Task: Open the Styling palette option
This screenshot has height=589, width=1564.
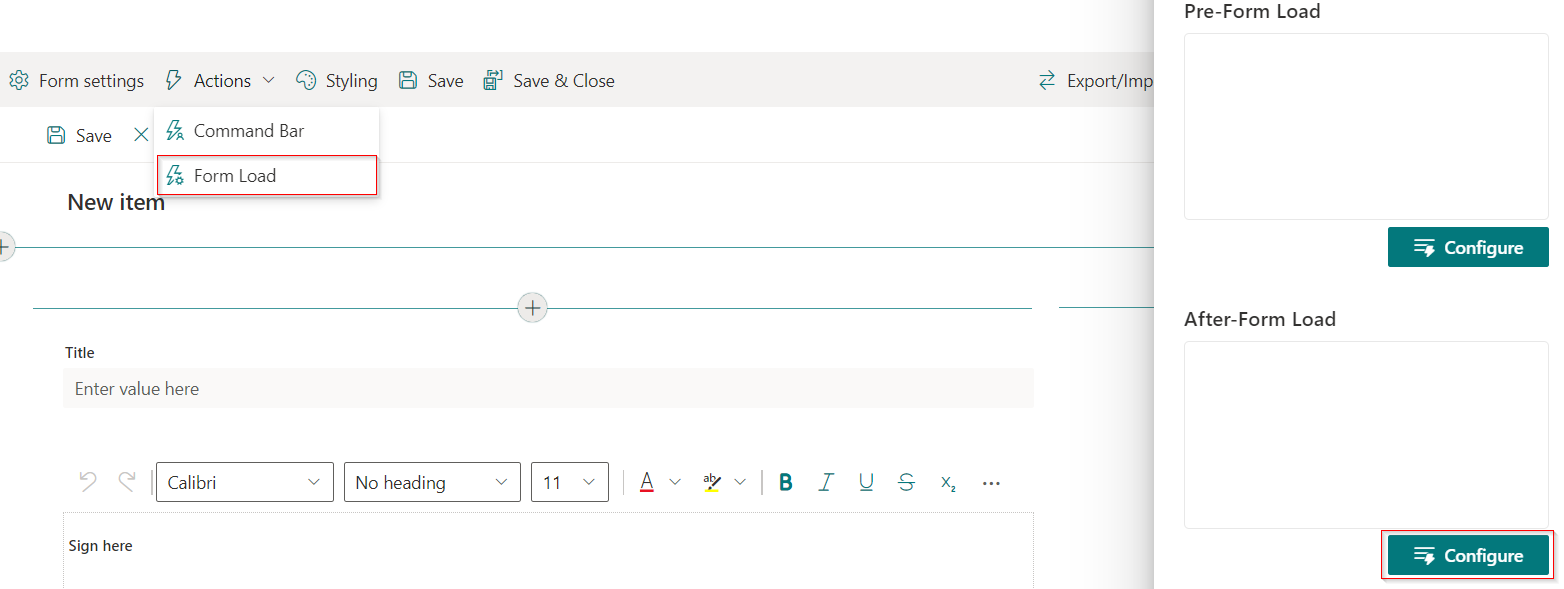Action: coord(337,81)
